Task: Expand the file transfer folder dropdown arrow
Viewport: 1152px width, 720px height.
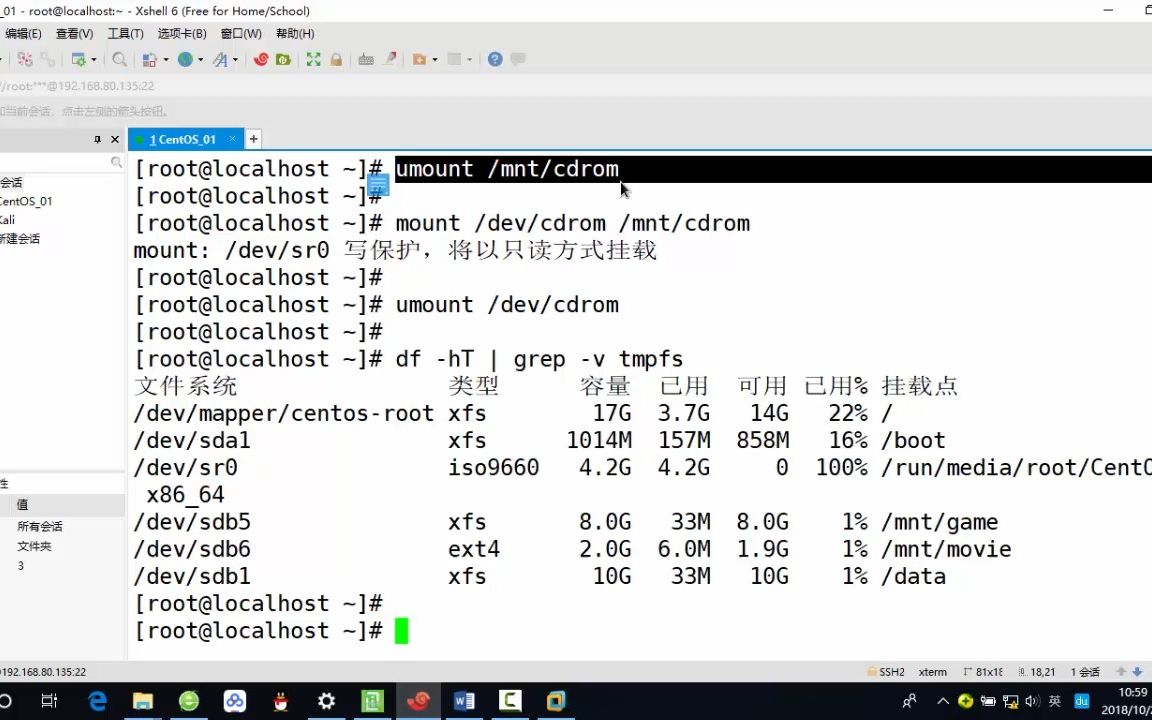Action: tap(434, 60)
